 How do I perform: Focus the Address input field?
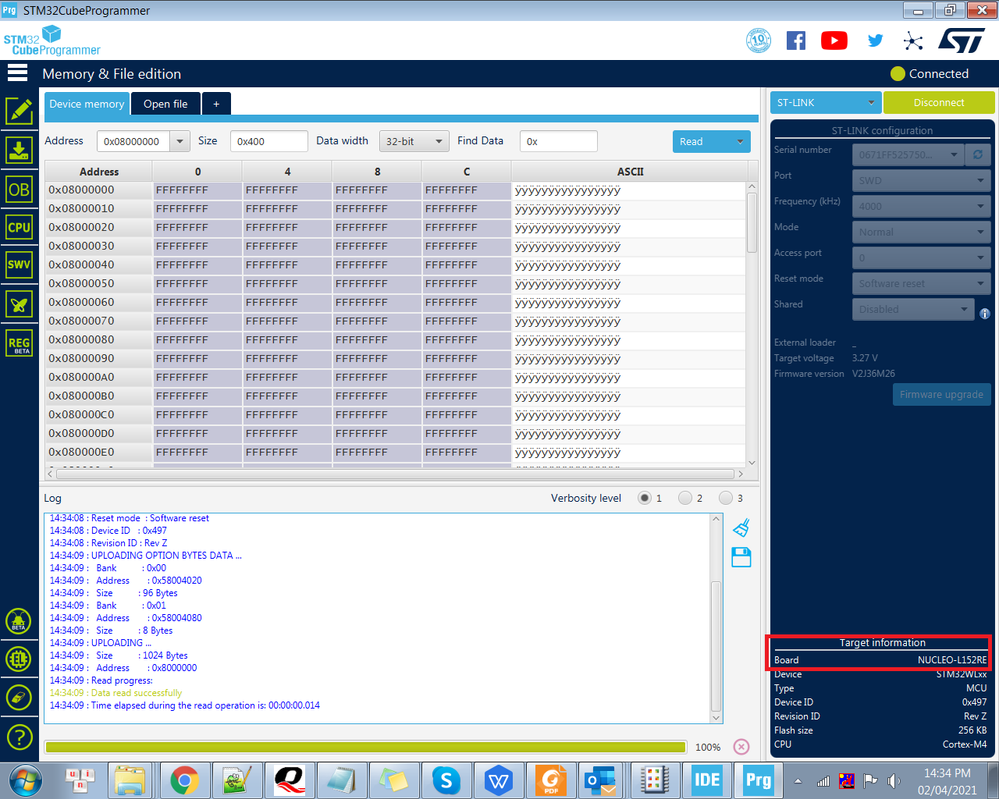pyautogui.click(x=133, y=141)
